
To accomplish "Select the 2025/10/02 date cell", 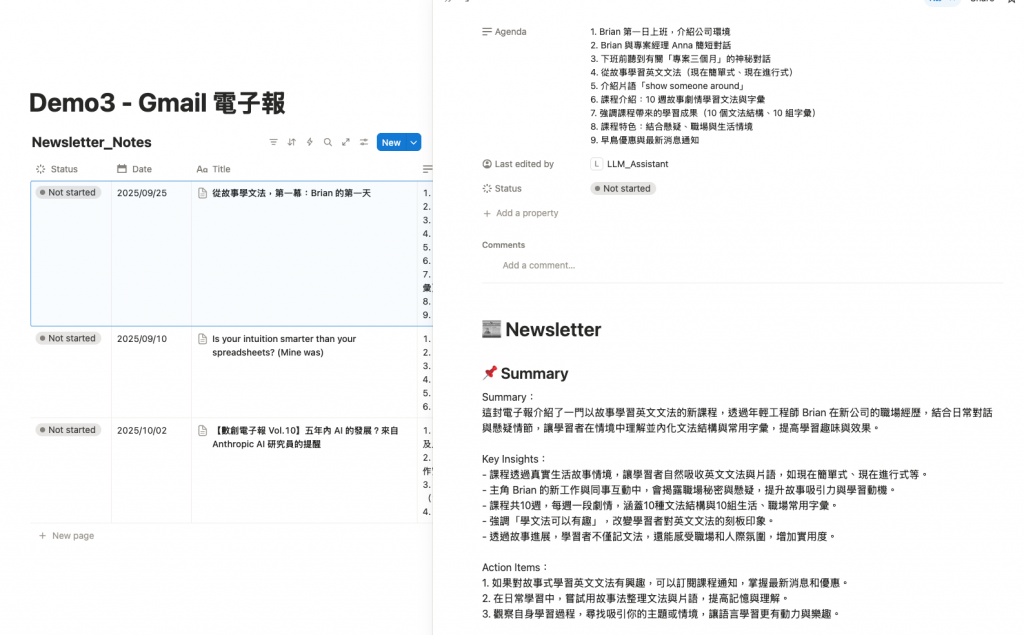I will point(142,431).
